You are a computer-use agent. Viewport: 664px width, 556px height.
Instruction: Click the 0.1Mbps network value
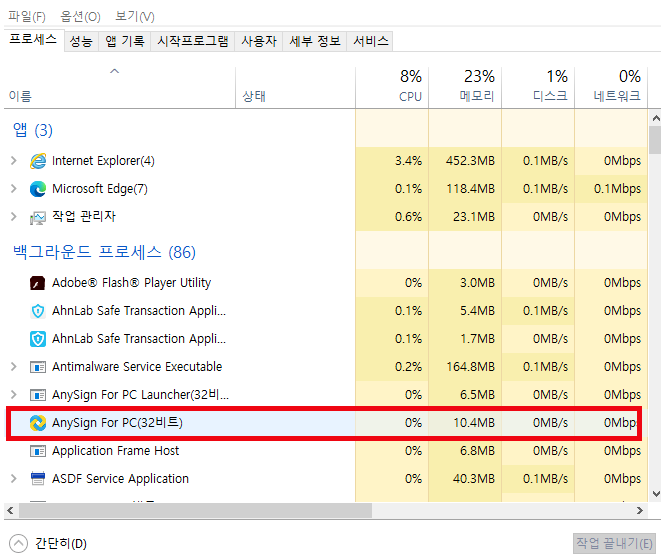[617, 189]
